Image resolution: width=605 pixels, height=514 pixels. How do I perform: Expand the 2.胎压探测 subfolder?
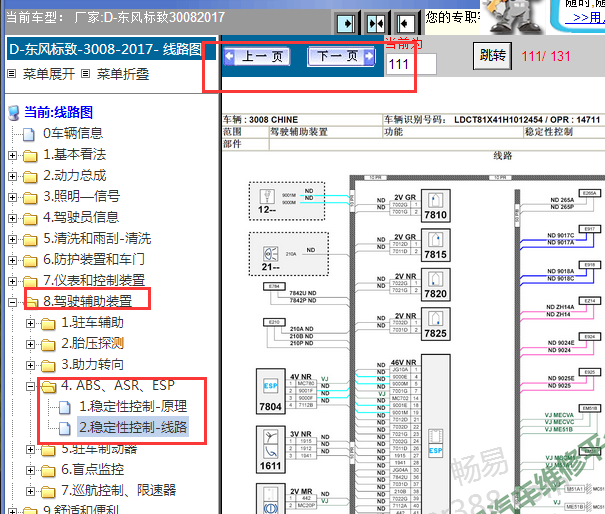coord(30,344)
